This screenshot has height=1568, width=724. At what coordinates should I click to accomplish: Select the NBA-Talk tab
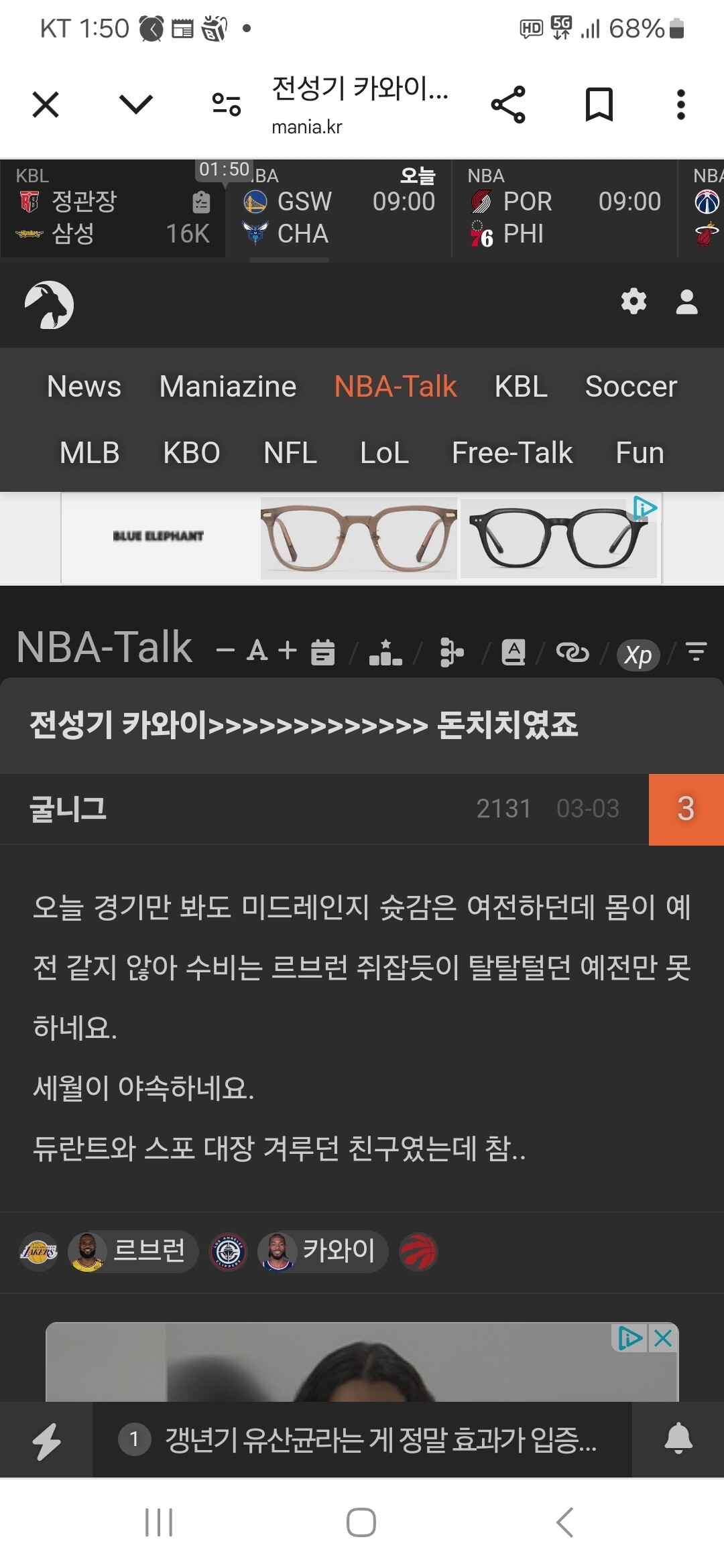(x=396, y=387)
